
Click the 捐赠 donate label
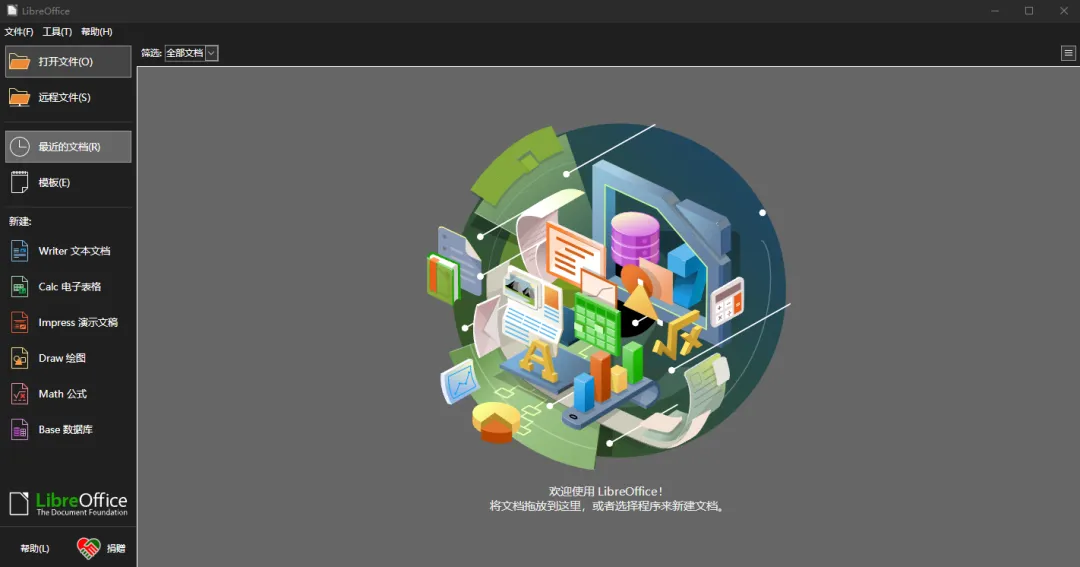116,548
